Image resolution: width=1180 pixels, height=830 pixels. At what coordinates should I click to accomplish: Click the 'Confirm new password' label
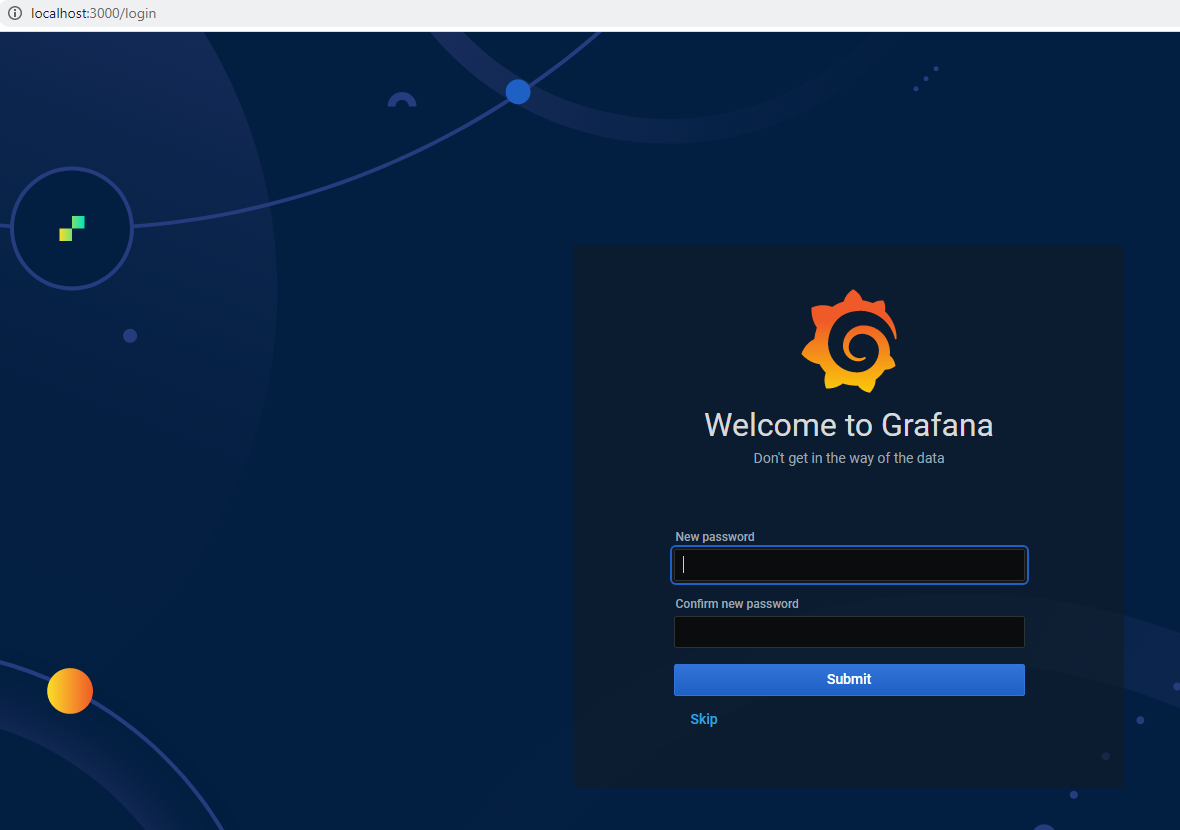tap(737, 603)
